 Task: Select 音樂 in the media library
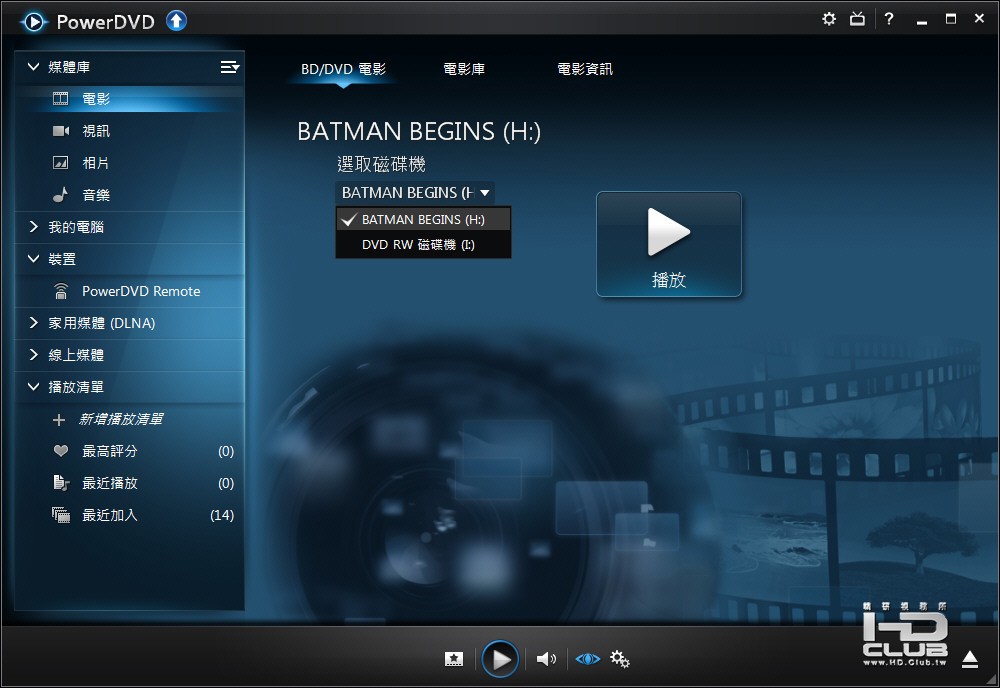point(129,194)
